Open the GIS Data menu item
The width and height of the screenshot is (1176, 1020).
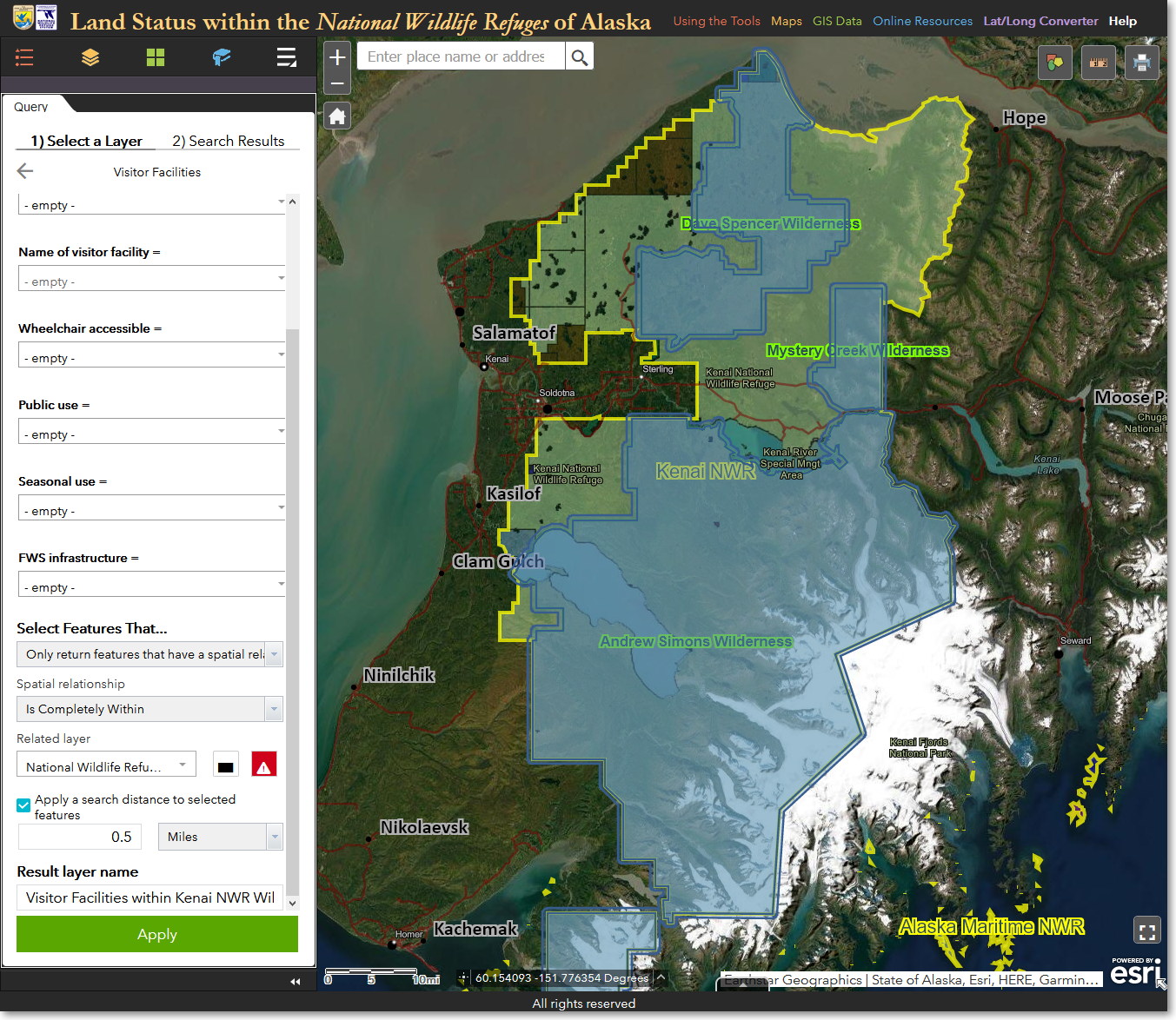[x=837, y=21]
